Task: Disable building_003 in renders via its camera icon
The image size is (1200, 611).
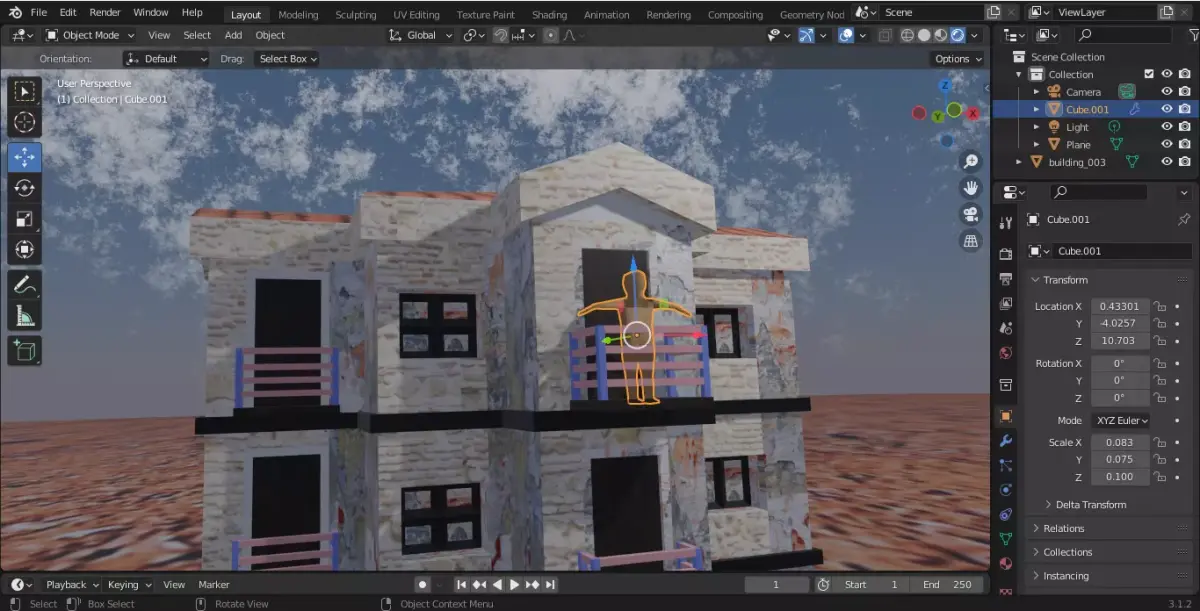Action: 1185,162
